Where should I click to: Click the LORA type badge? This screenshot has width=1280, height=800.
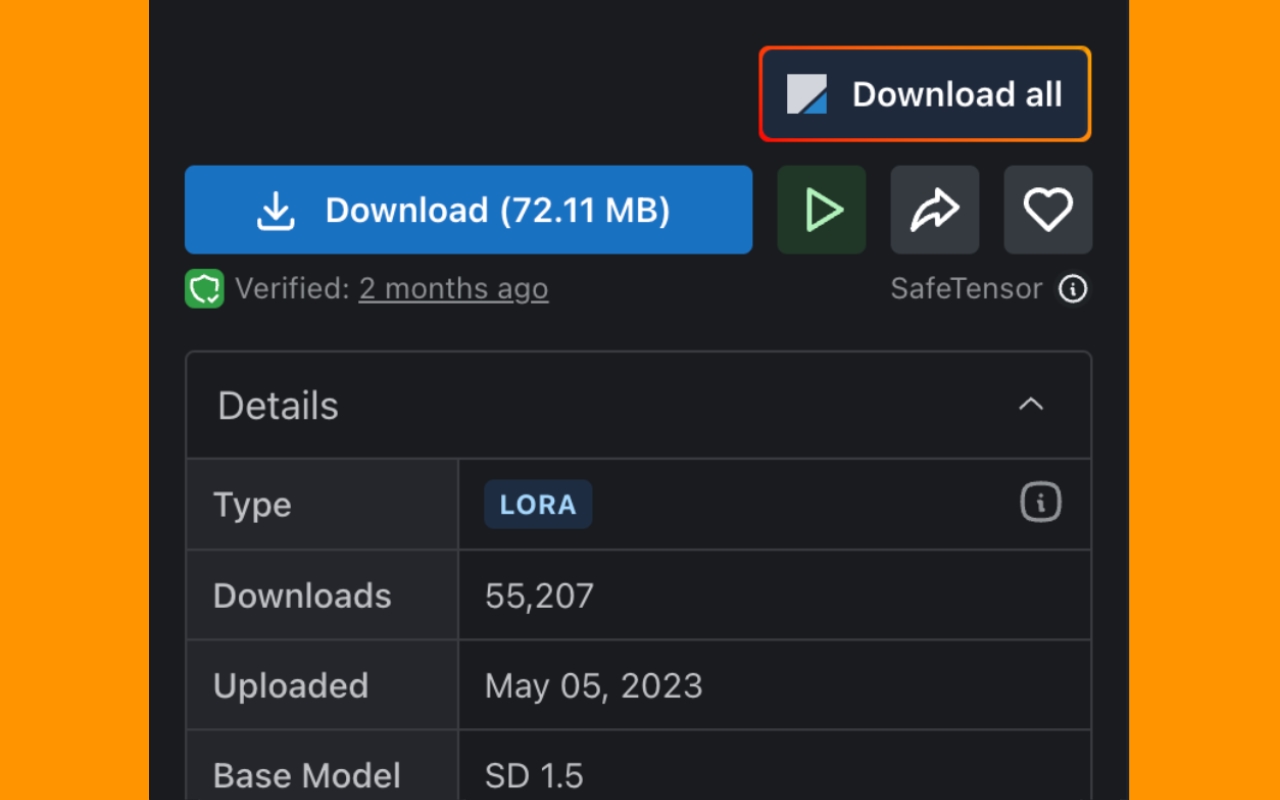(x=538, y=504)
